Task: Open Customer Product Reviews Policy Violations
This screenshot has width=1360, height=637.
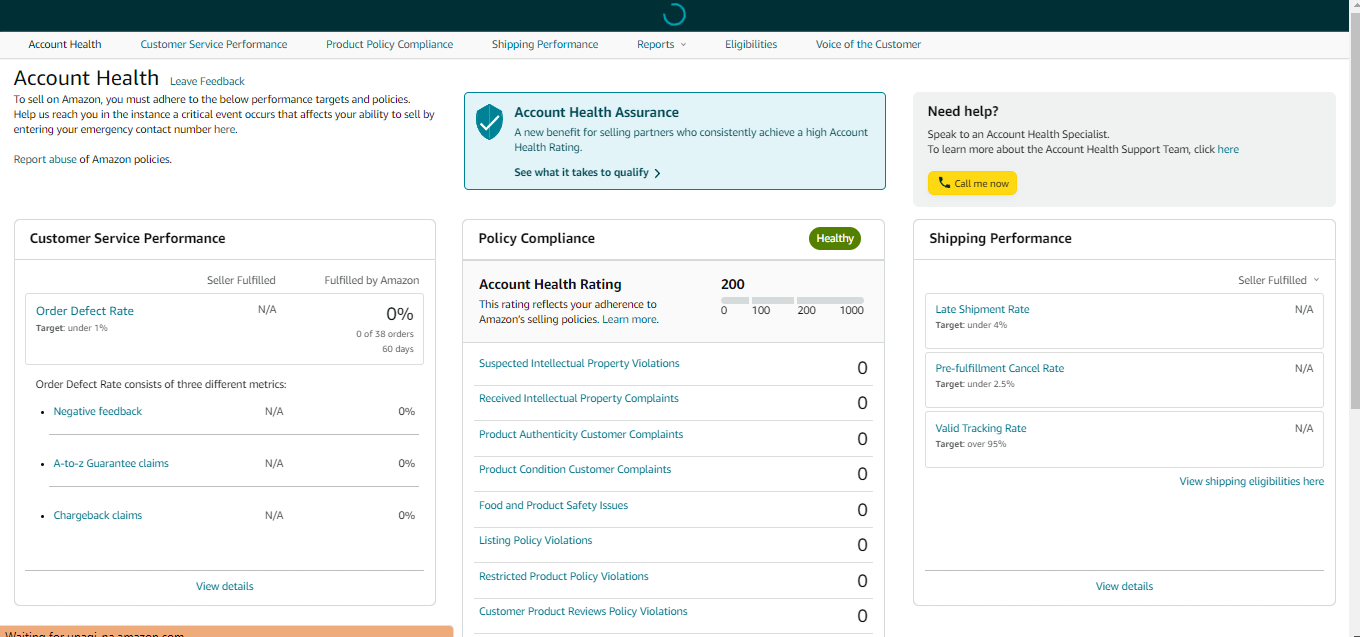Action: point(583,611)
